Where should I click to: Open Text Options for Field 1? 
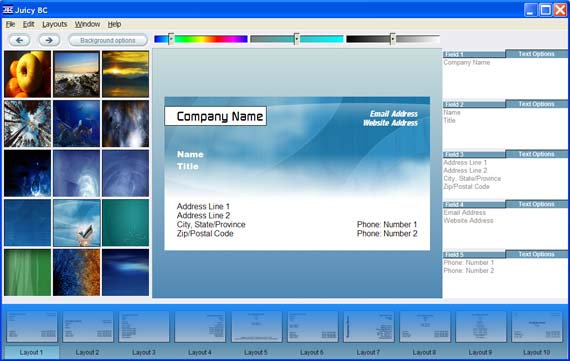(536, 54)
